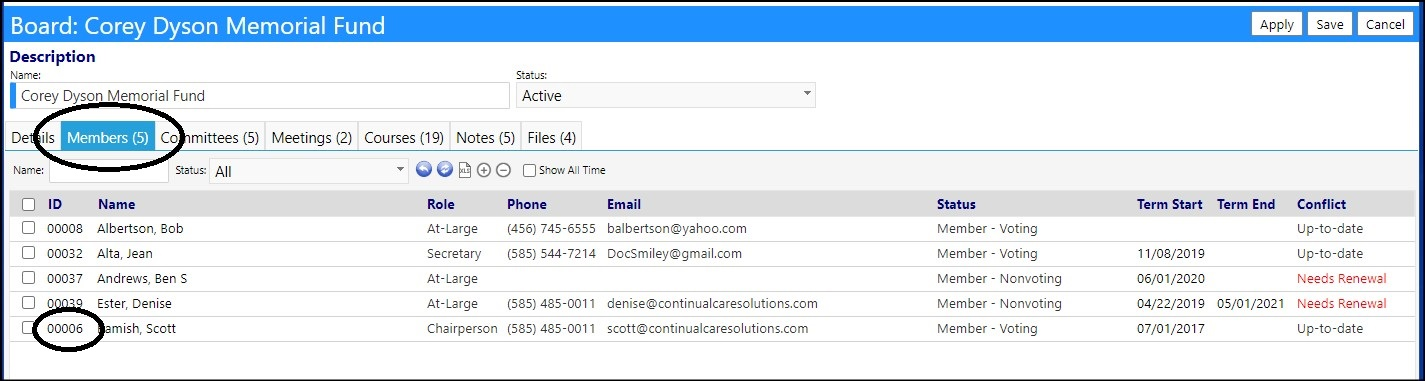1425x381 pixels.
Task: Click term start date 06/01/2020
Action: [1170, 278]
